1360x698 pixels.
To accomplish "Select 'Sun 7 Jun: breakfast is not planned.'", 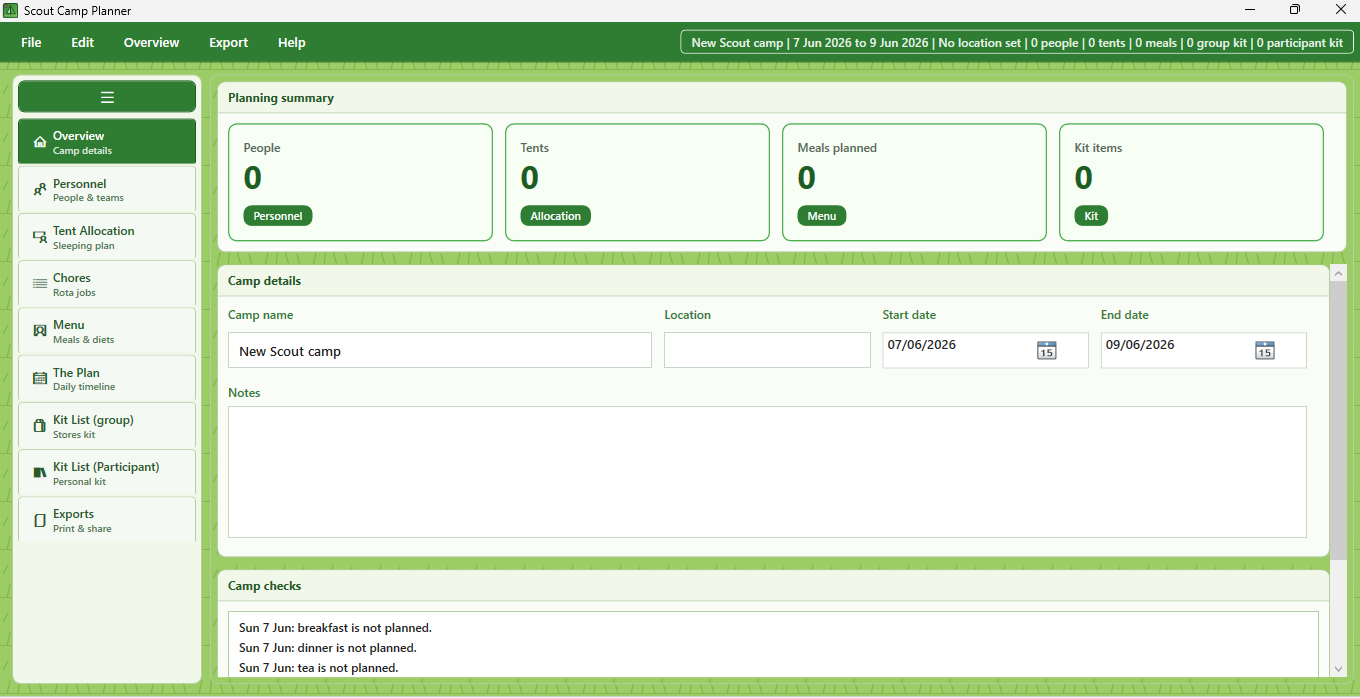I will pyautogui.click(x=335, y=628).
